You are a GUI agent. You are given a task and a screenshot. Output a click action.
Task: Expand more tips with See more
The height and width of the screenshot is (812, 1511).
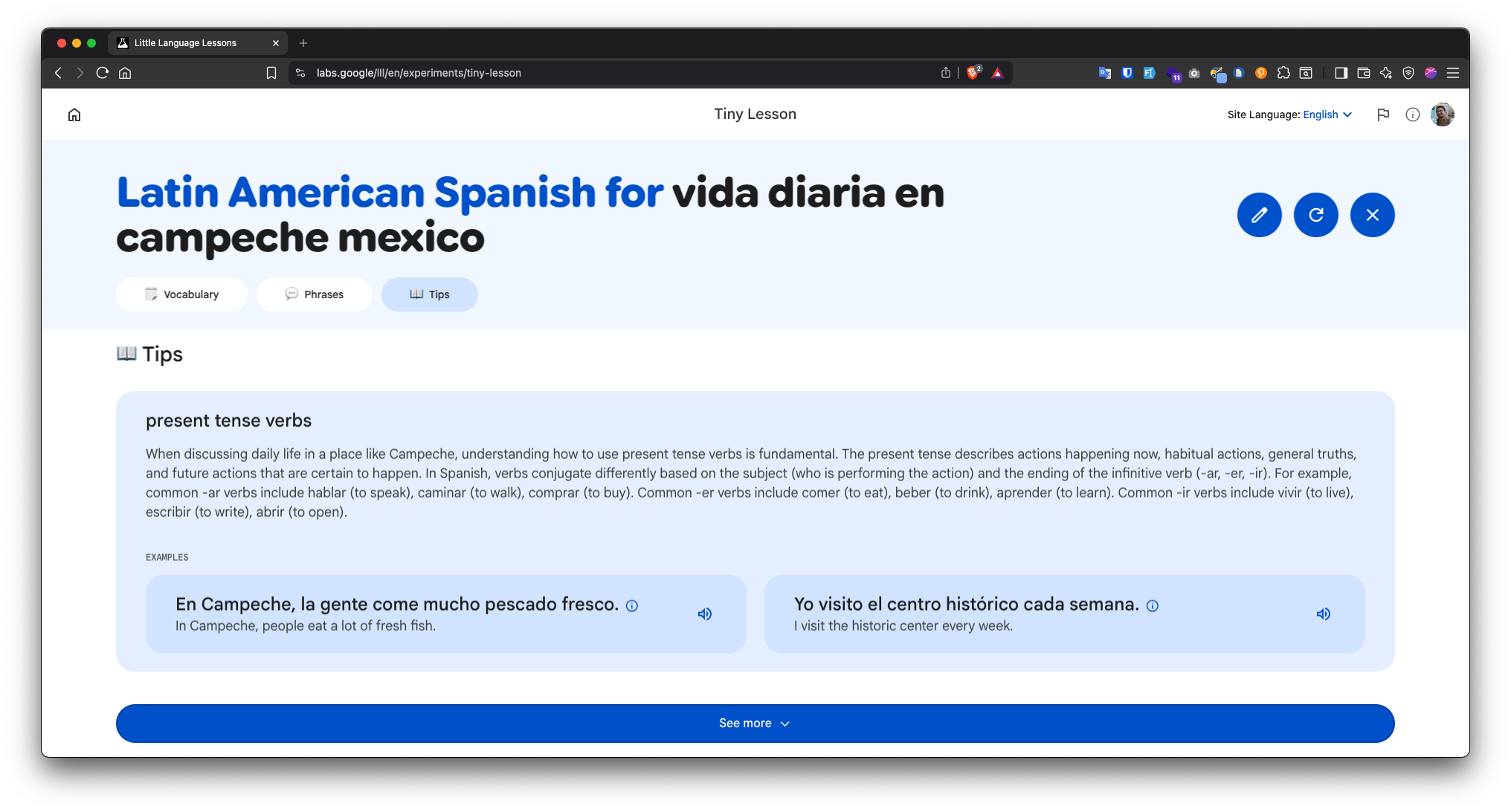coord(755,724)
